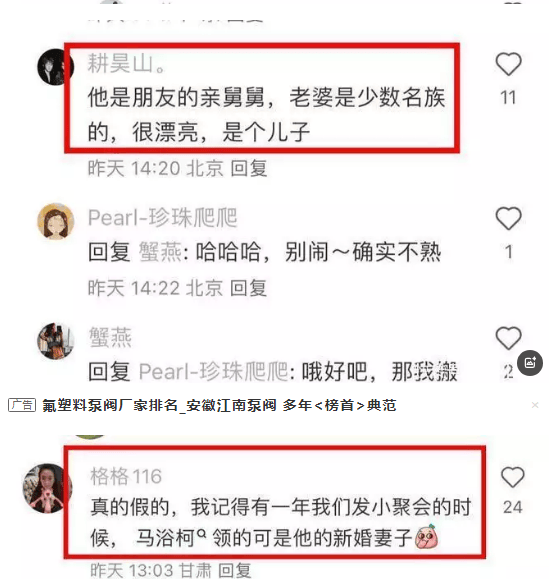This screenshot has width=560, height=579.
Task: Open 蟹燕's profile avatar
Action: [55, 340]
